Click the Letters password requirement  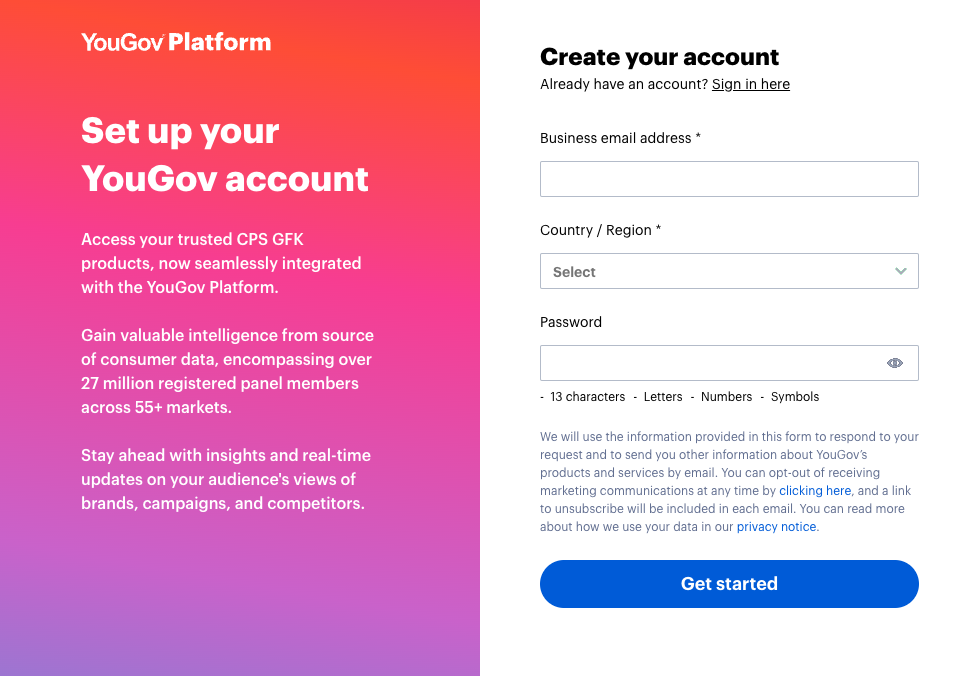point(663,396)
